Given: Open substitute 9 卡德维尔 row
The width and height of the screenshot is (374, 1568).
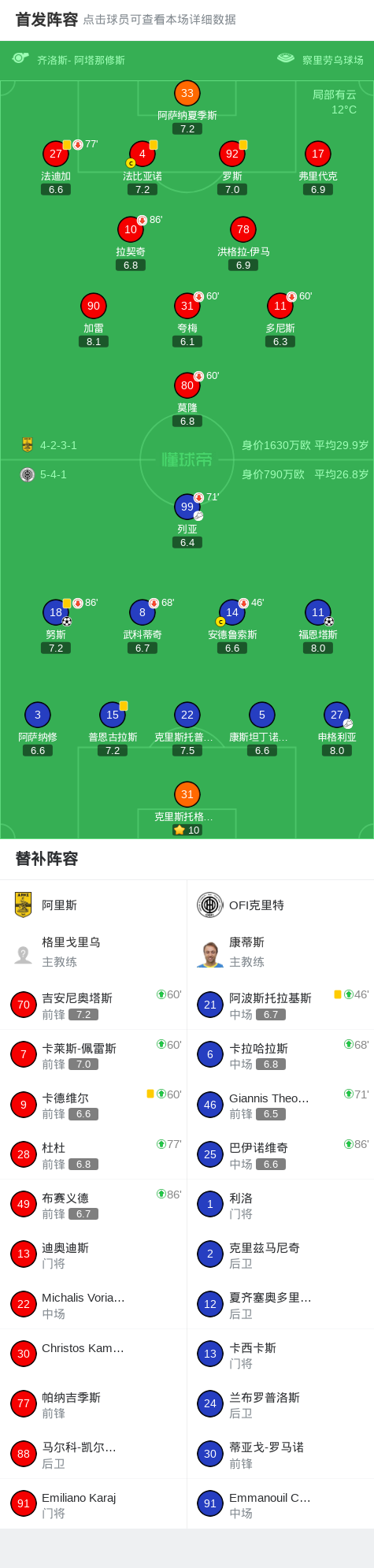Looking at the screenshot, I should click(x=94, y=1105).
